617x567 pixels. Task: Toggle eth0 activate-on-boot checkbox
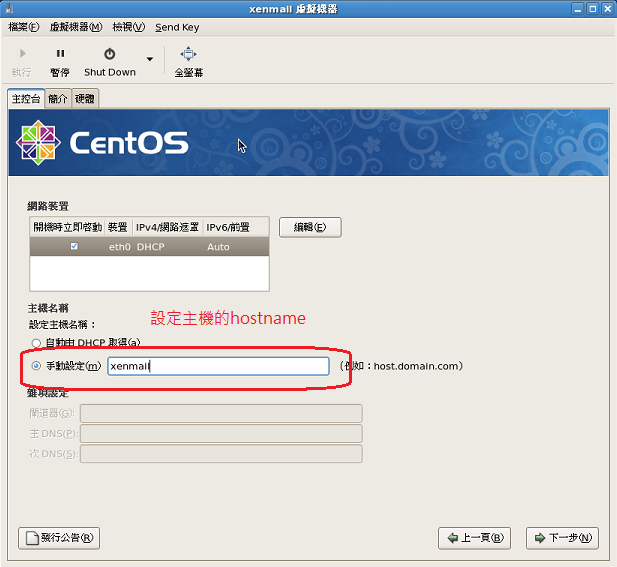74,246
